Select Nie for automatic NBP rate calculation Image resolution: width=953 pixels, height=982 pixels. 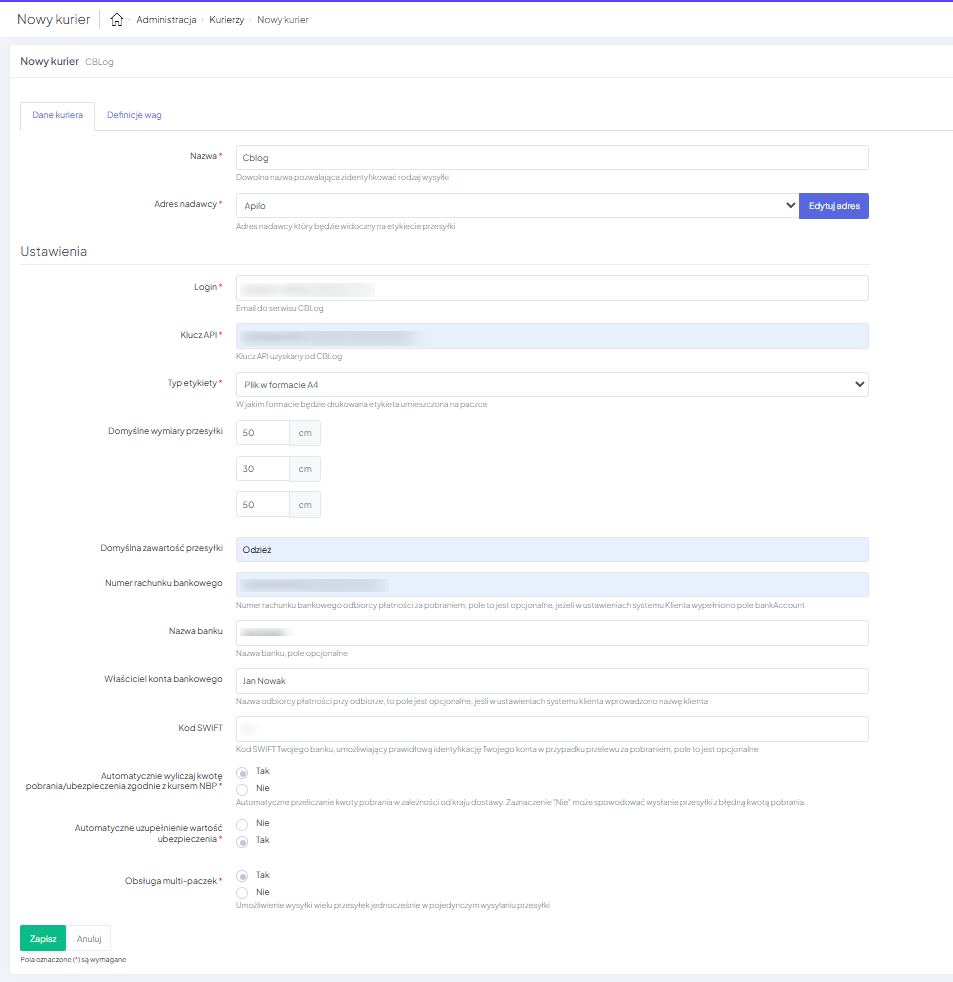click(x=242, y=789)
